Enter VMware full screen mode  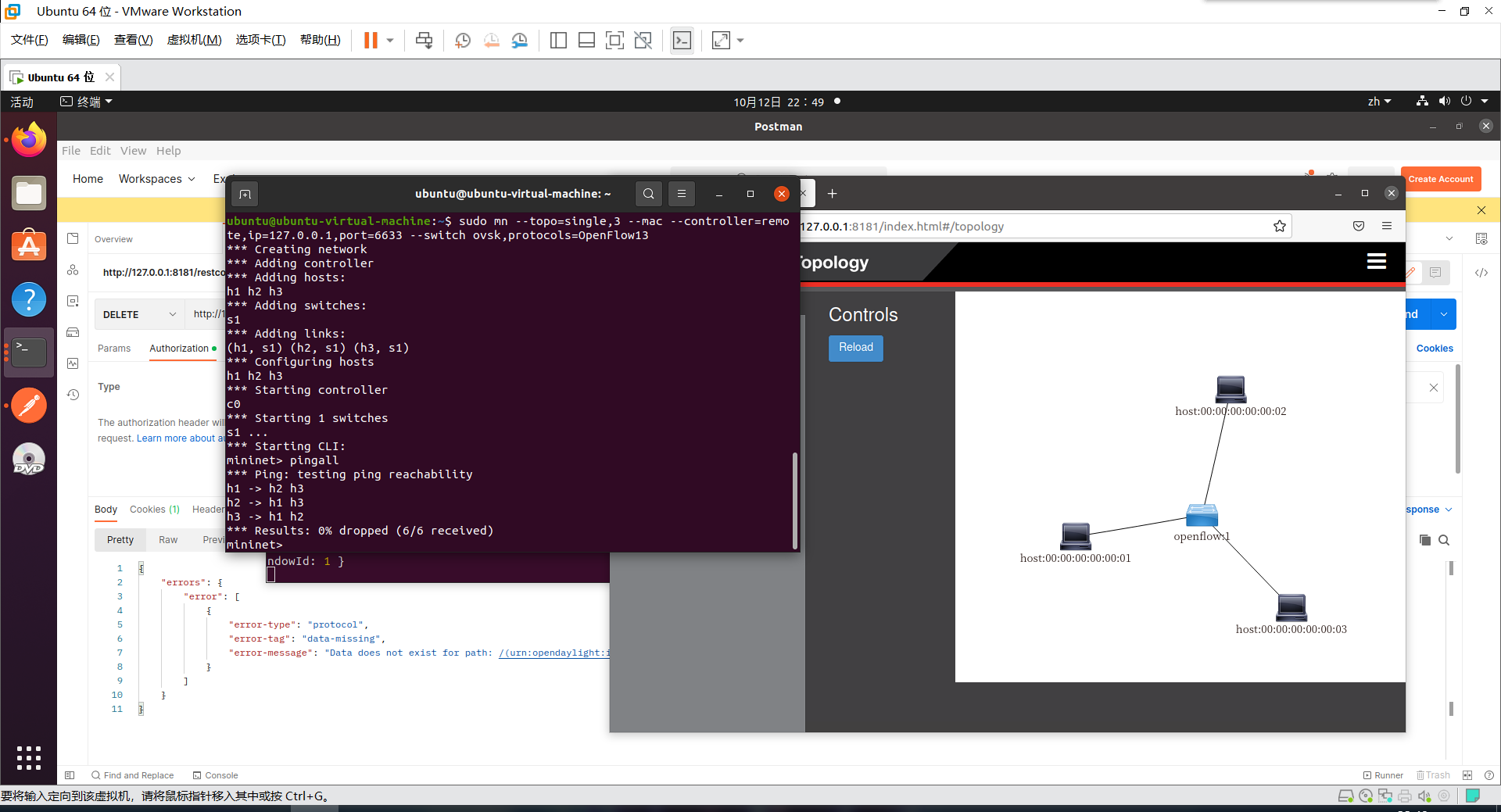[x=615, y=41]
